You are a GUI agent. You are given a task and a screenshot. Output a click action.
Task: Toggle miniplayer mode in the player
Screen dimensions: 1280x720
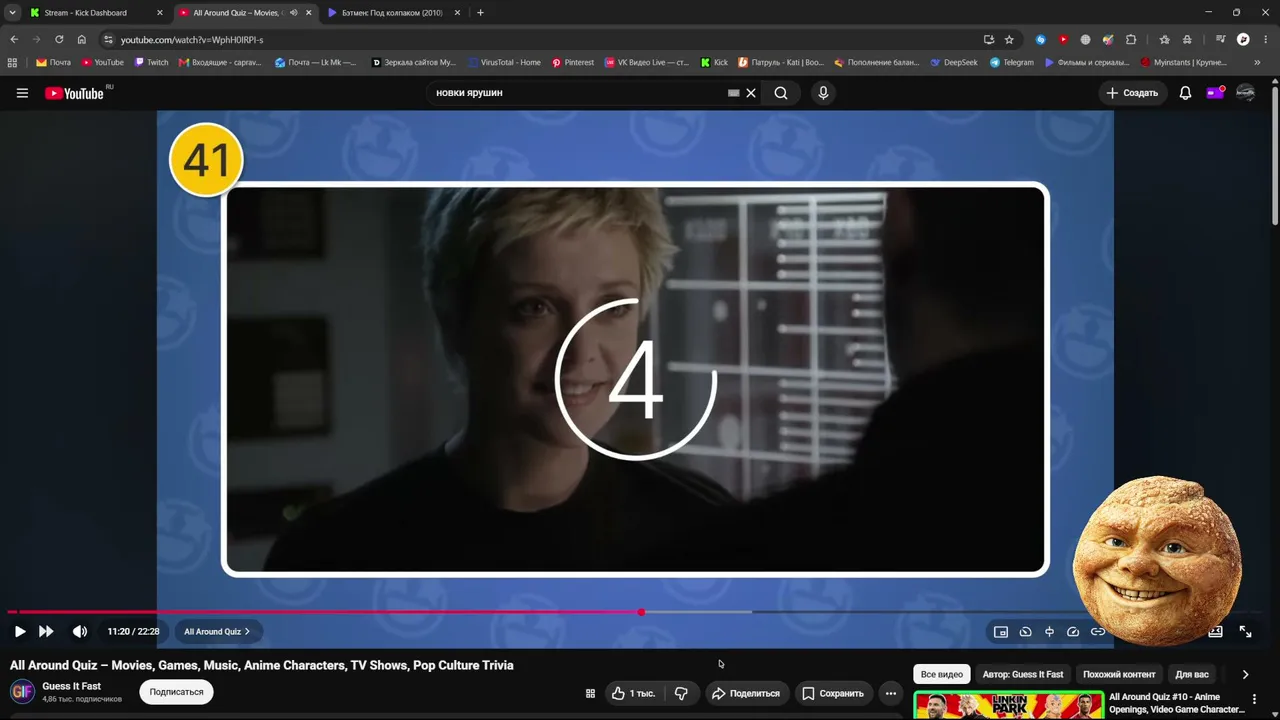pyautogui.click(x=1001, y=632)
